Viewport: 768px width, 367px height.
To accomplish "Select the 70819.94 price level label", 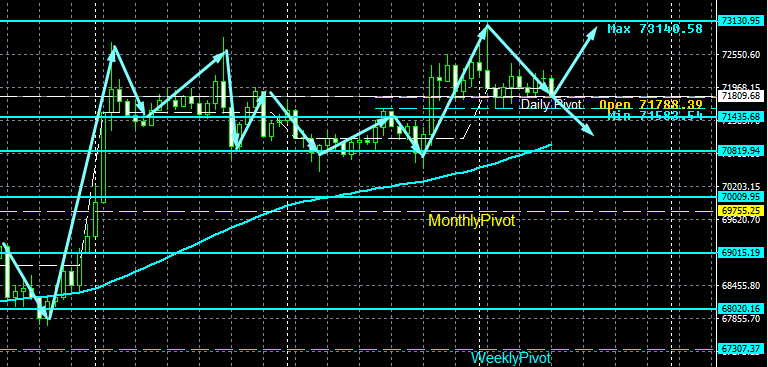I will (740, 151).
